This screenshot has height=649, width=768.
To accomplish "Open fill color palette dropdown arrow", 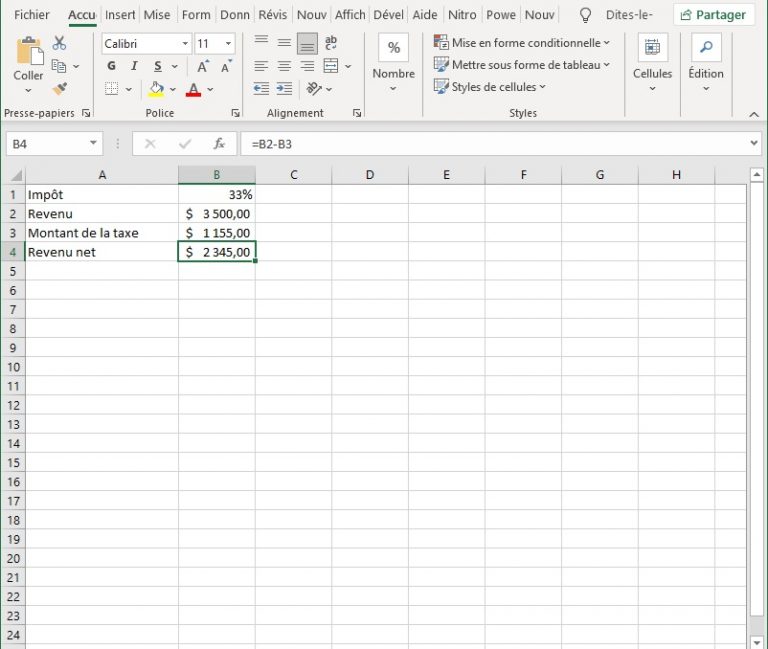I will tap(172, 89).
